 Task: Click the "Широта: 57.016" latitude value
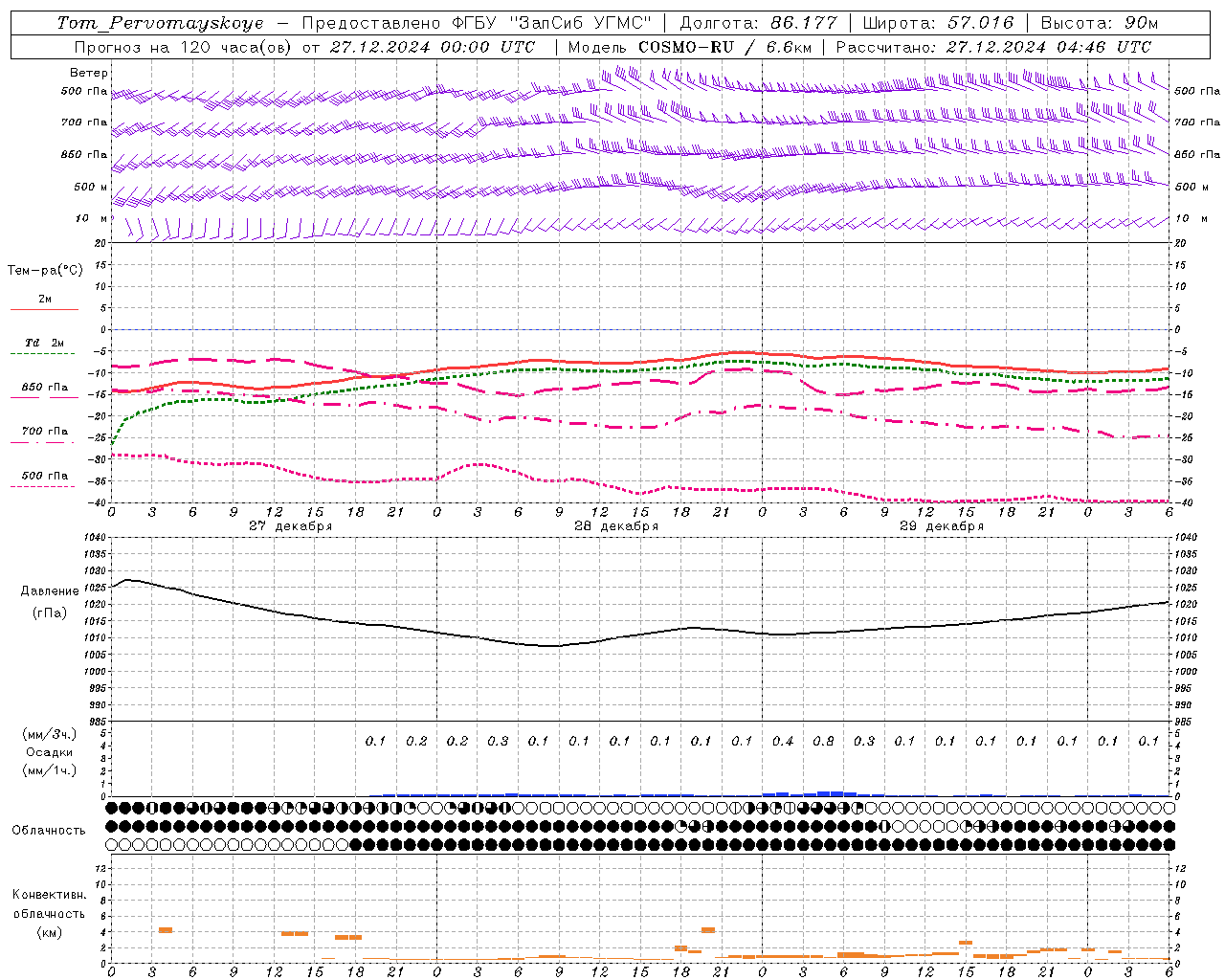click(x=938, y=23)
